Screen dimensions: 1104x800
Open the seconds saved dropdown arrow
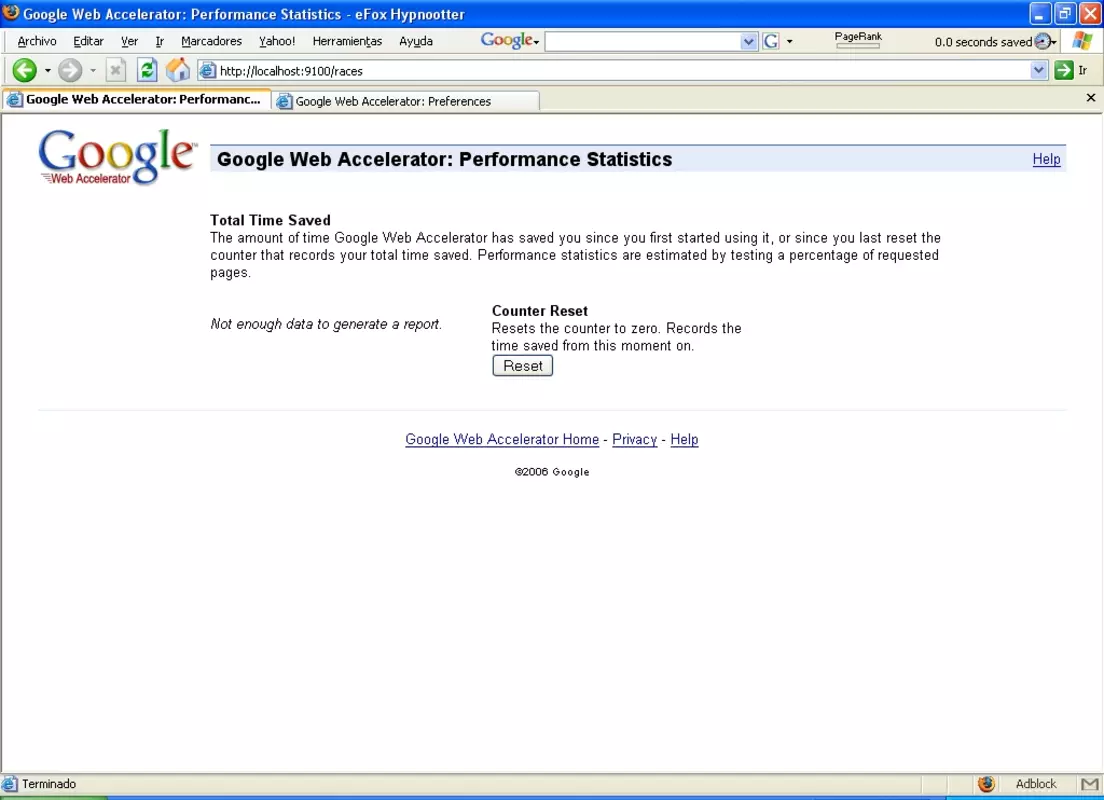pos(1053,42)
